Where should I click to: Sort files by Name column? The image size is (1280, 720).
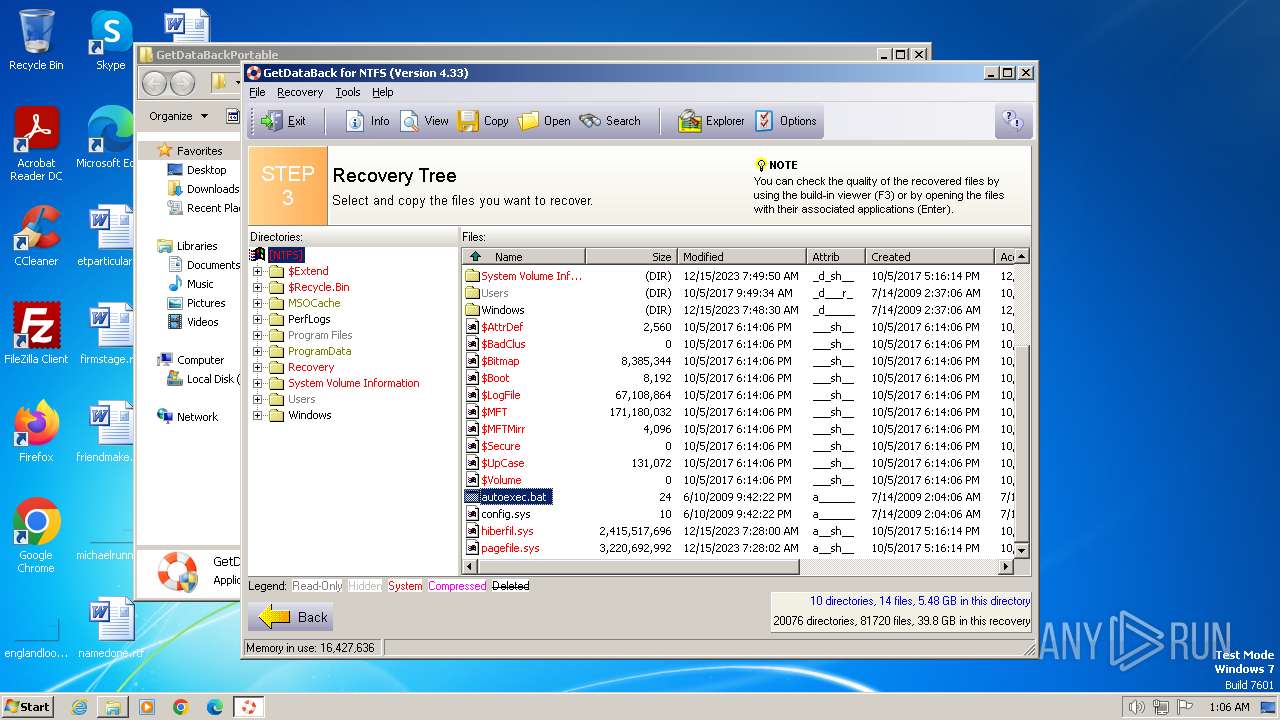pos(524,257)
